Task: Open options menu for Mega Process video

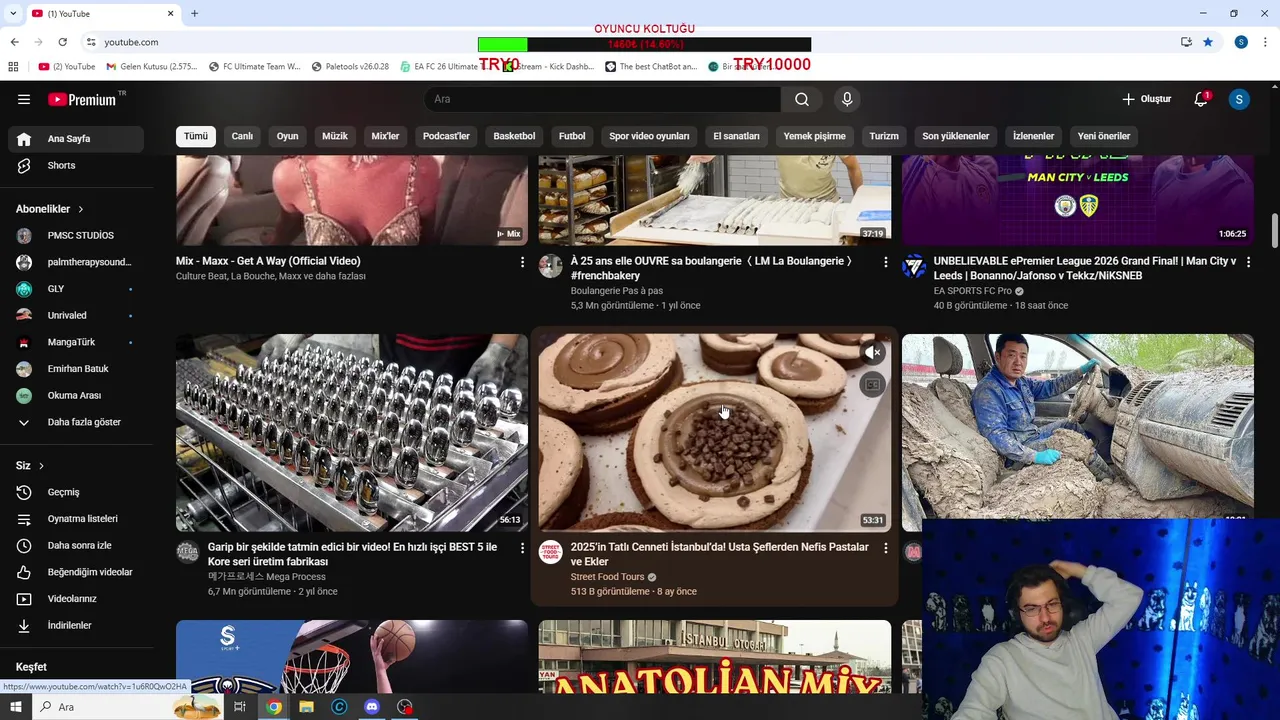Action: pos(522,548)
